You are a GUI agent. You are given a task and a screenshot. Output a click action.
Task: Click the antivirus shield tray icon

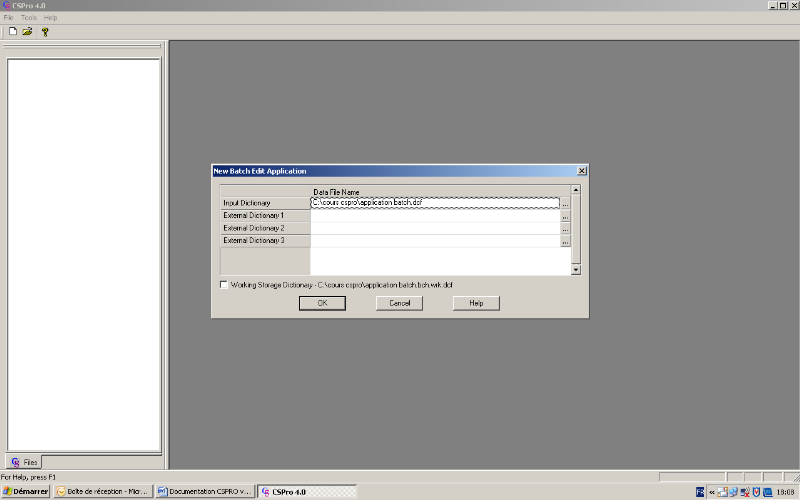[x=756, y=492]
